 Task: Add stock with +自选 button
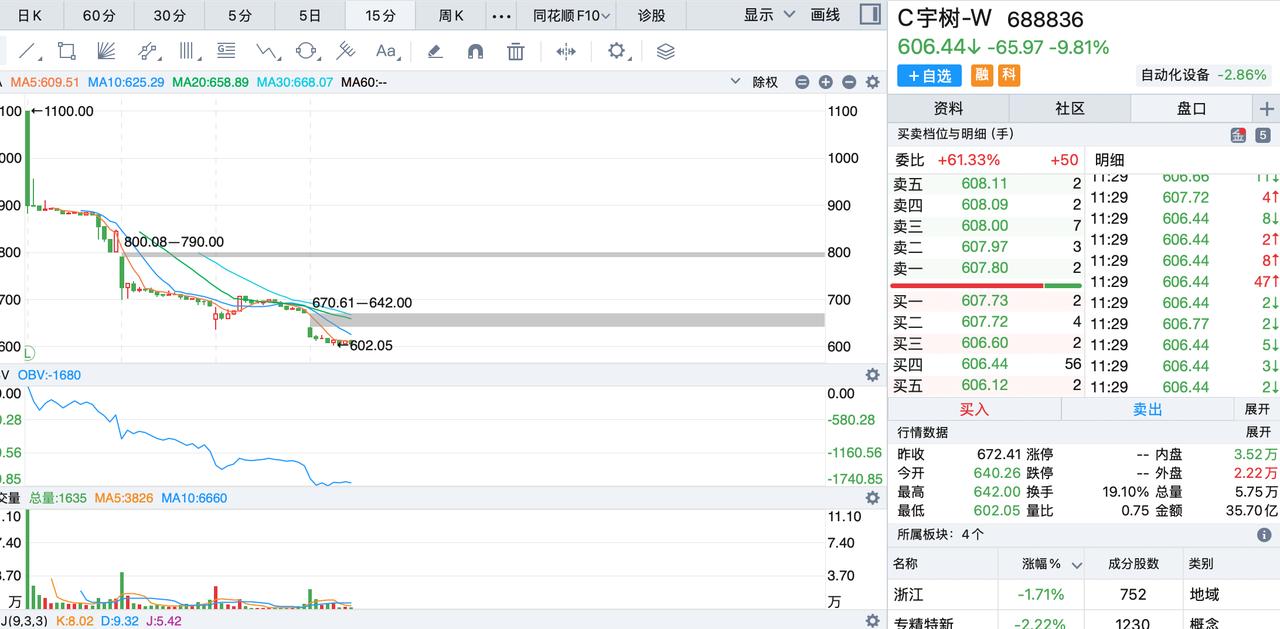(x=929, y=75)
